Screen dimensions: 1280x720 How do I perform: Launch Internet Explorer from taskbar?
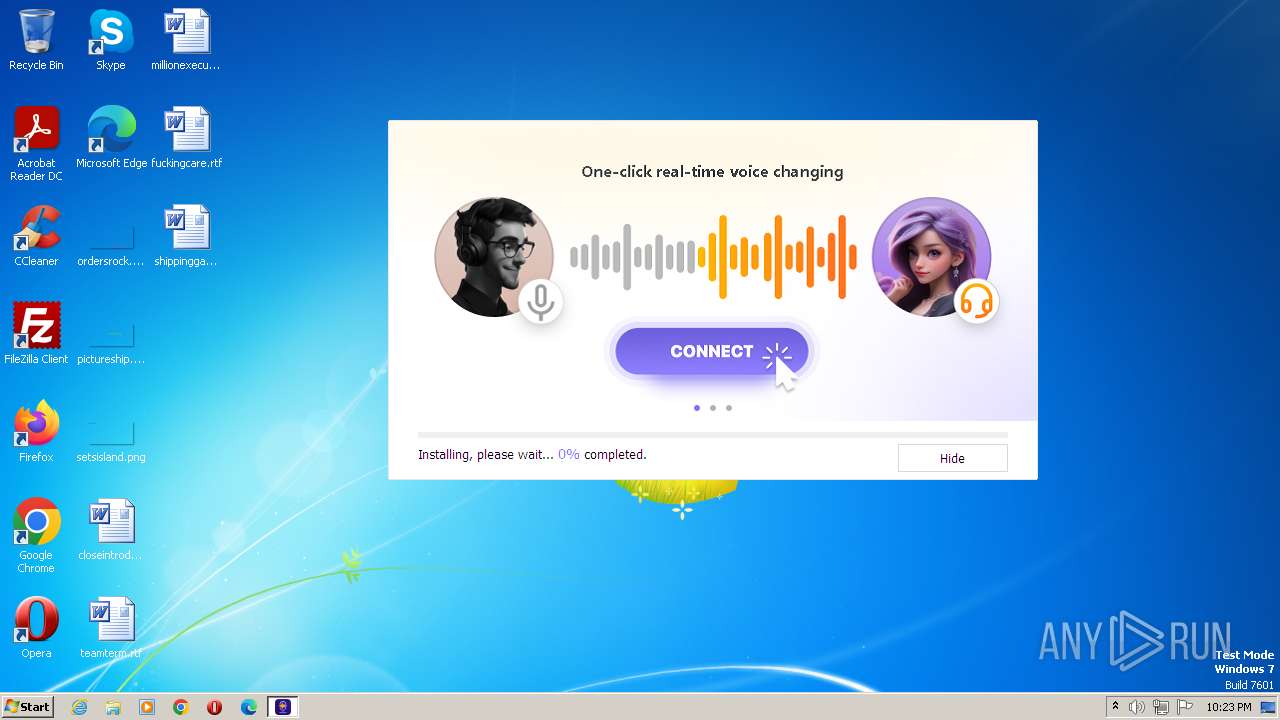pyautogui.click(x=79, y=707)
